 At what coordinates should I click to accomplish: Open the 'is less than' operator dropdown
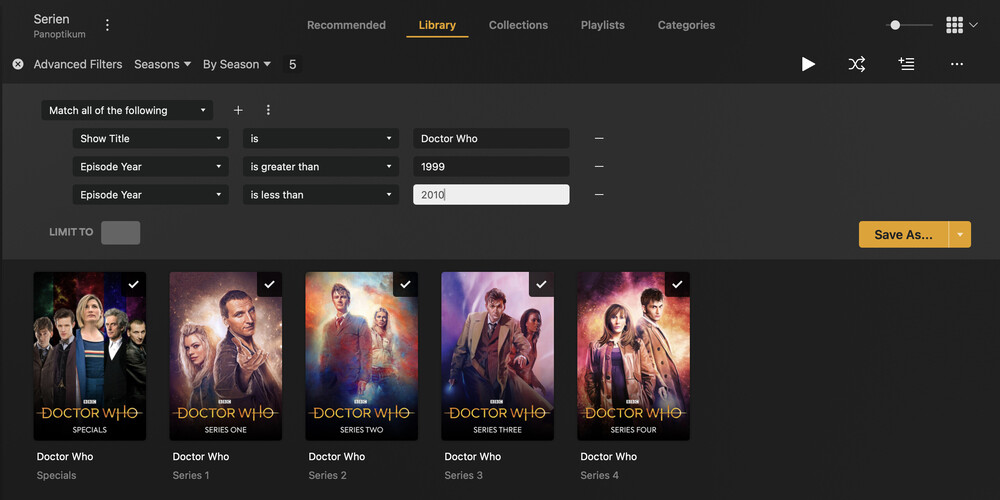point(321,195)
